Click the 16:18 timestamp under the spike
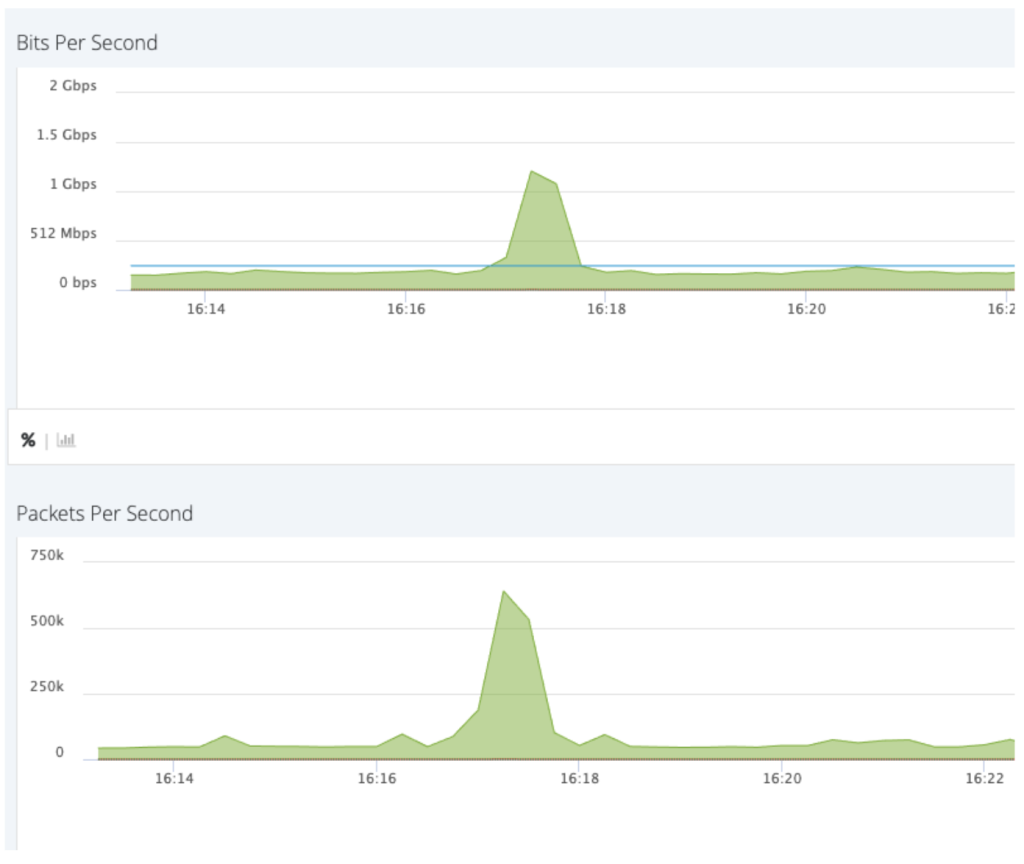Screen dimensions: 1024x864 609,309
